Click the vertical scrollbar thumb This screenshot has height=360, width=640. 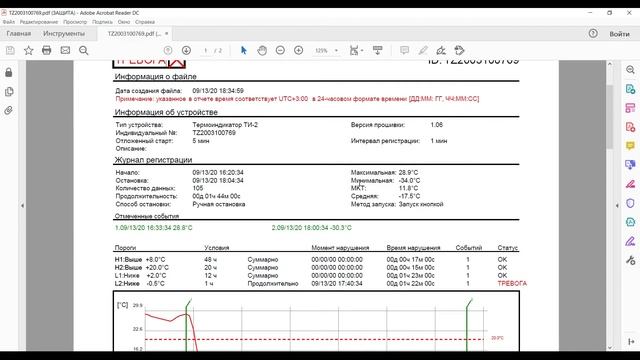[610, 117]
